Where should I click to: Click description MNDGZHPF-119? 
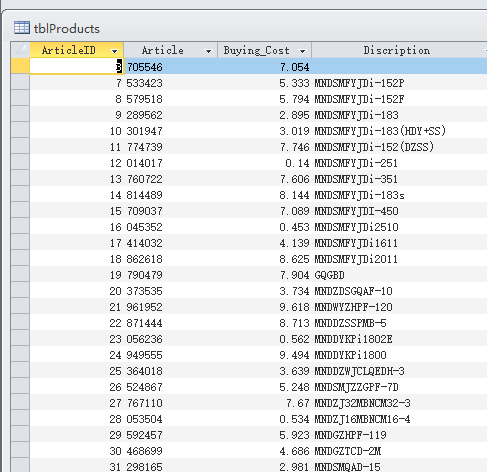click(350, 435)
